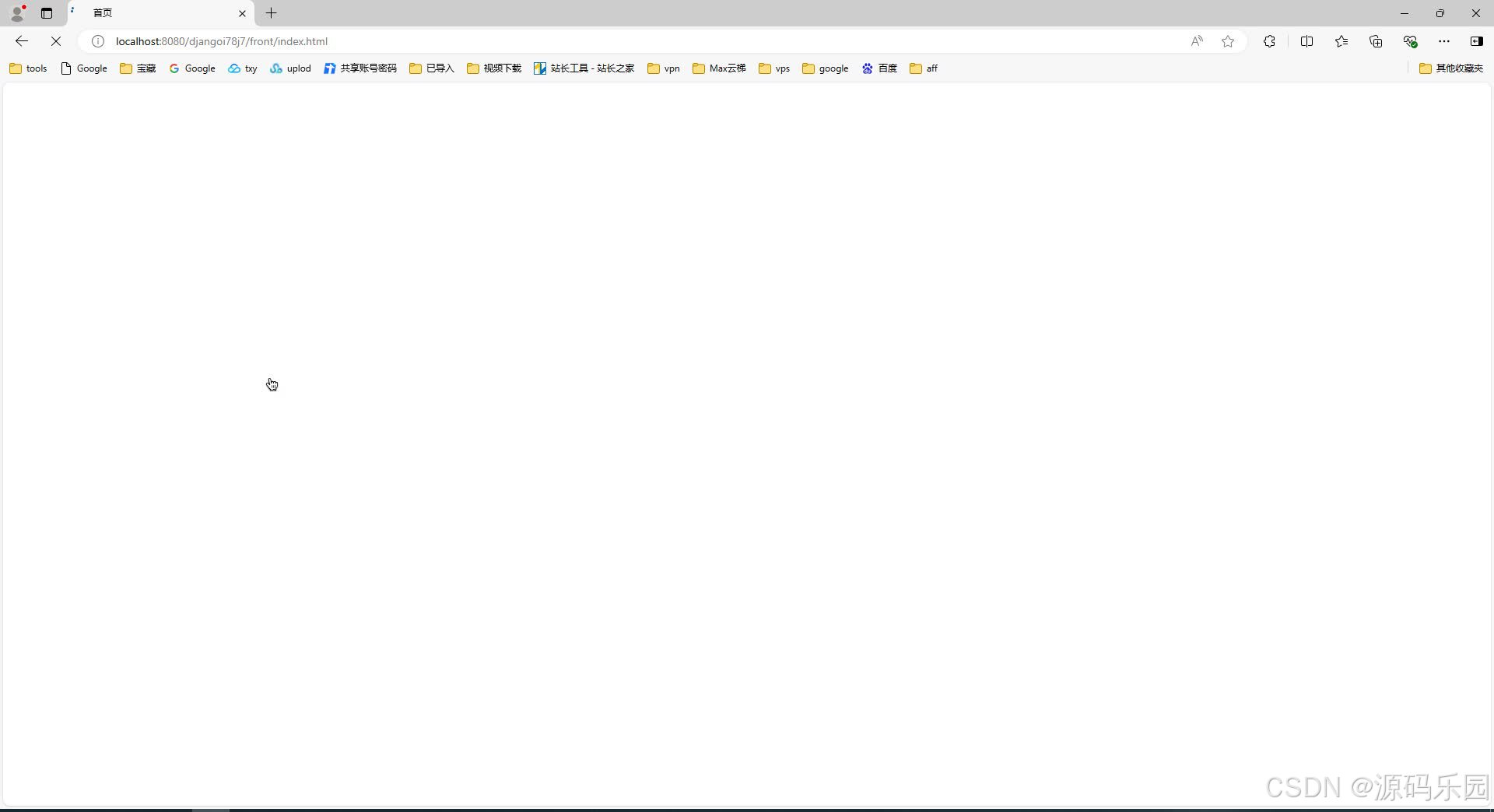Viewport: 1494px width, 812px height.
Task: Open the Settings and more menu
Action: pos(1444,40)
